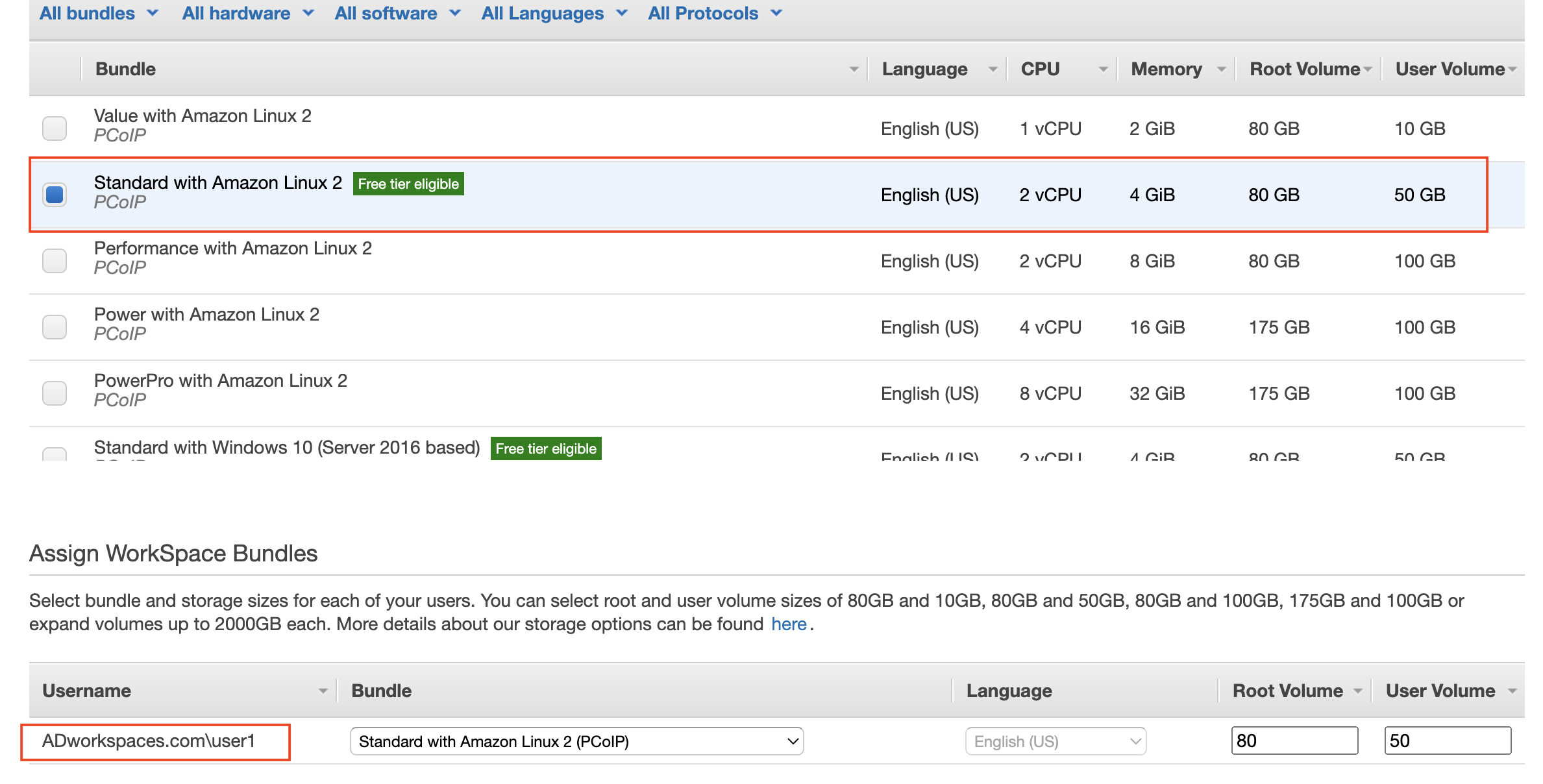Open the All bundles filter dropdown
Screen dimensions: 1543x784
[99, 13]
